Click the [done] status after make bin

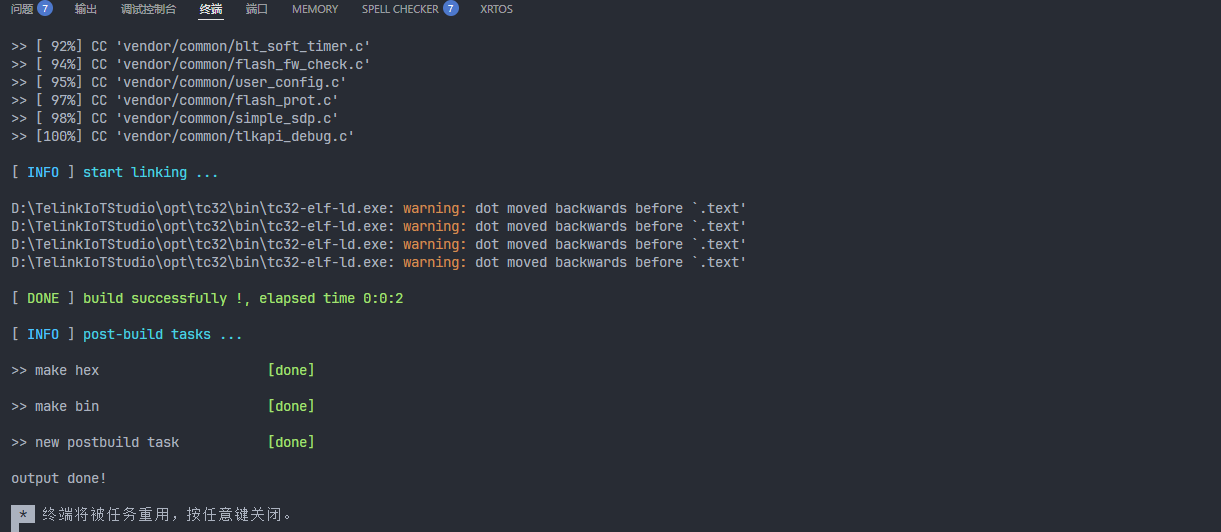coord(291,406)
